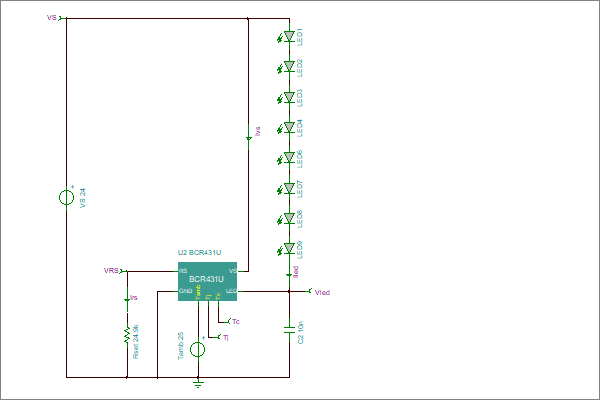Select the LED8 diode symbol
Image resolution: width=600 pixels, height=400 pixels.
tap(289, 219)
